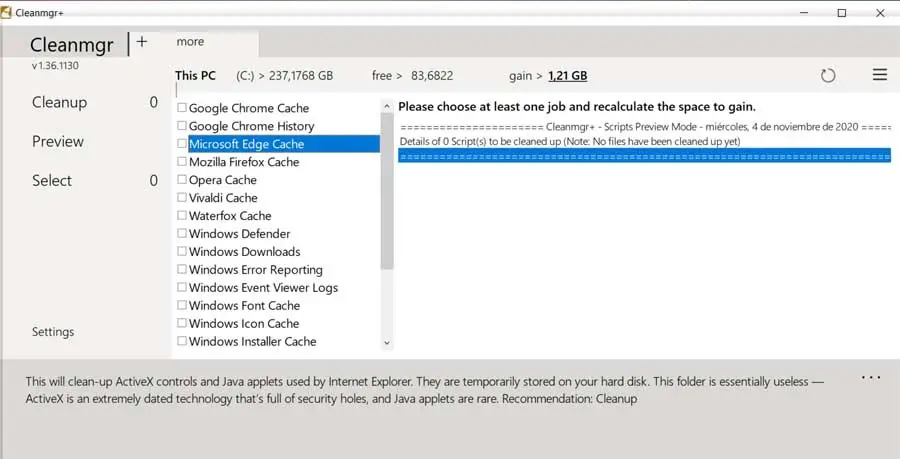Select the Opera Cache list entry text

point(223,180)
